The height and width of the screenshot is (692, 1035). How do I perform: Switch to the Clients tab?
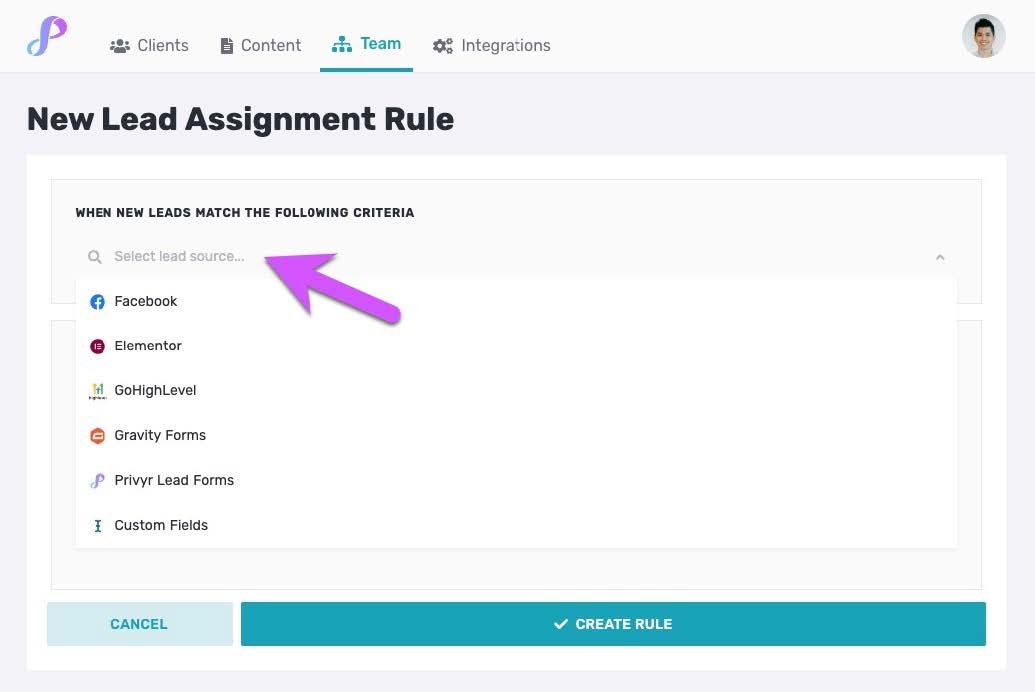coord(148,45)
